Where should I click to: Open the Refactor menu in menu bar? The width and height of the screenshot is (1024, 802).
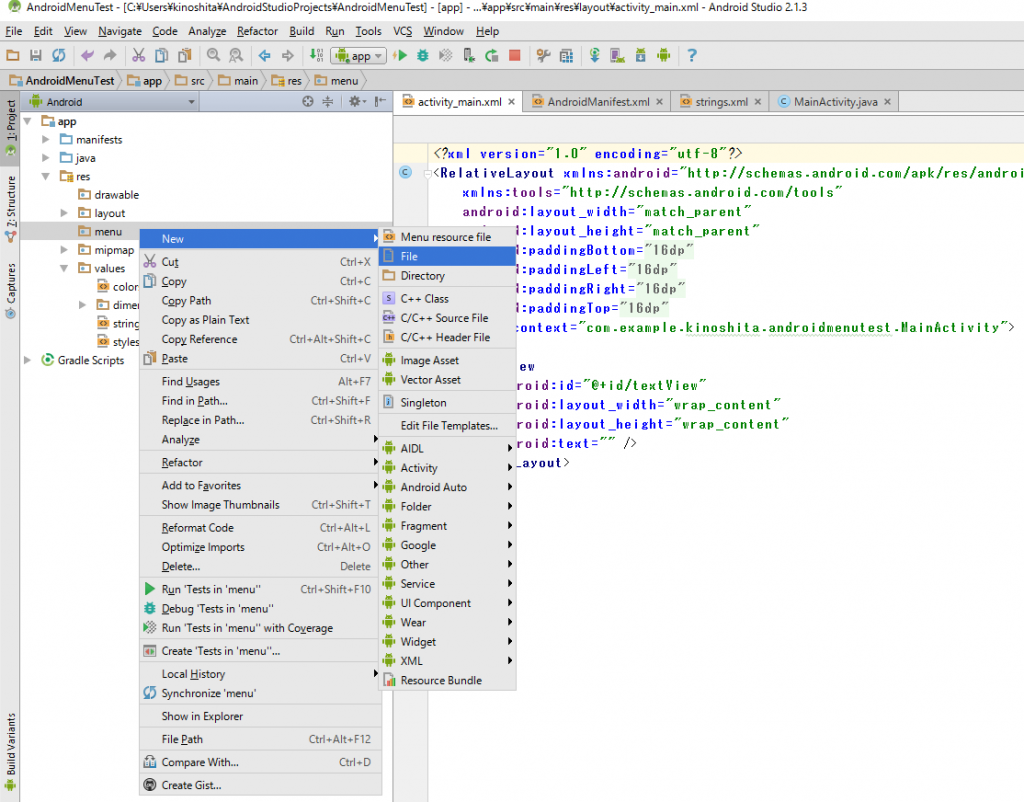257,31
